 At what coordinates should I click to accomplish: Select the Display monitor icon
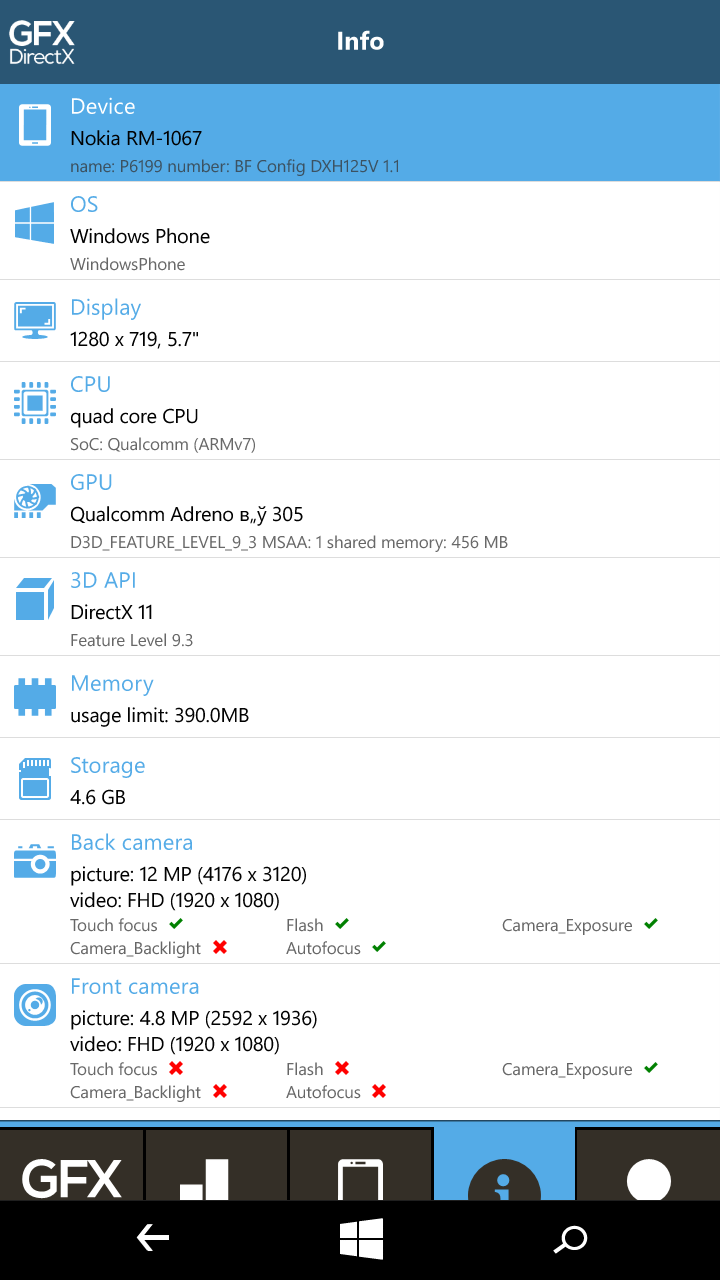pyautogui.click(x=34, y=320)
